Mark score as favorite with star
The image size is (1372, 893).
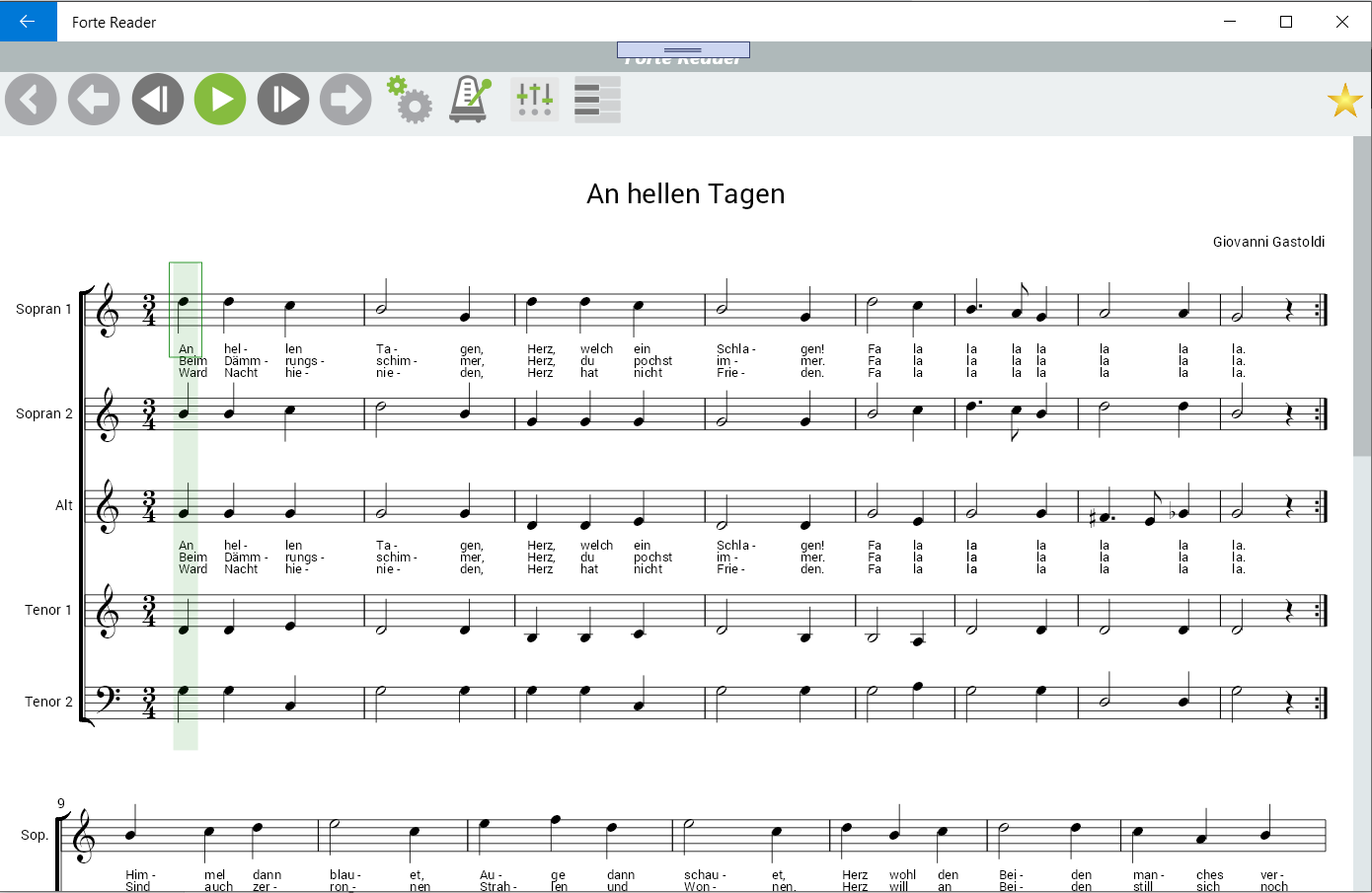(1344, 101)
